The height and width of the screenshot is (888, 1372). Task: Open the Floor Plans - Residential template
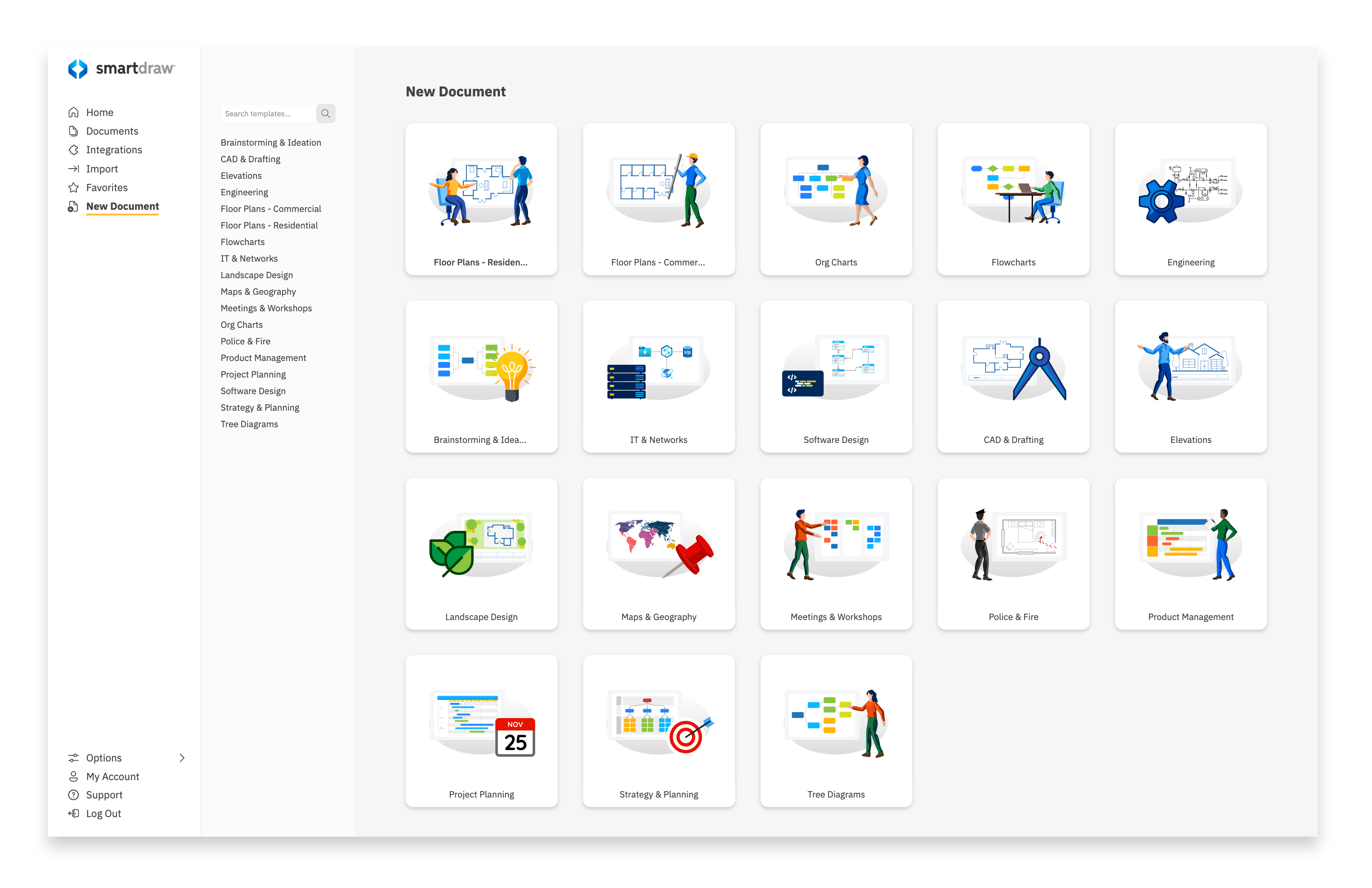[481, 199]
